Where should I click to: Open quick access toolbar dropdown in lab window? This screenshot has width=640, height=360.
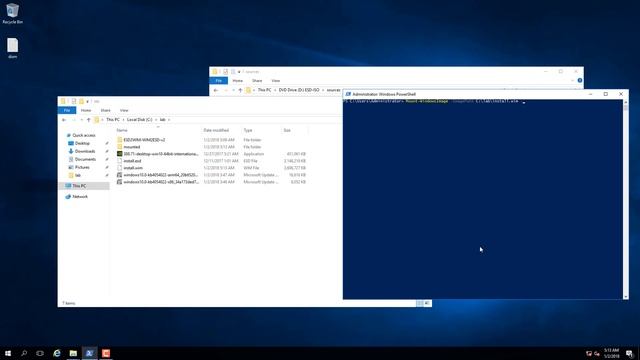87,101
